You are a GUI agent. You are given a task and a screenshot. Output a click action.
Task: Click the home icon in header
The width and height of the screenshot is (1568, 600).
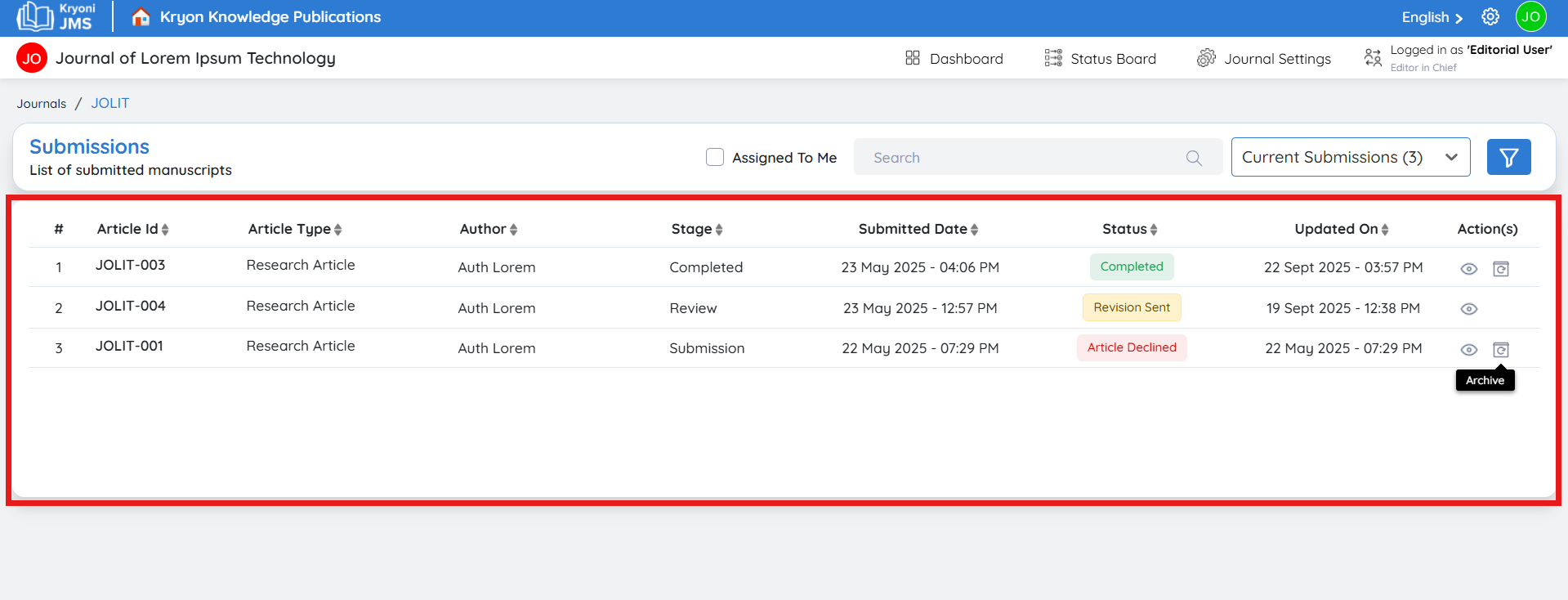click(x=141, y=17)
